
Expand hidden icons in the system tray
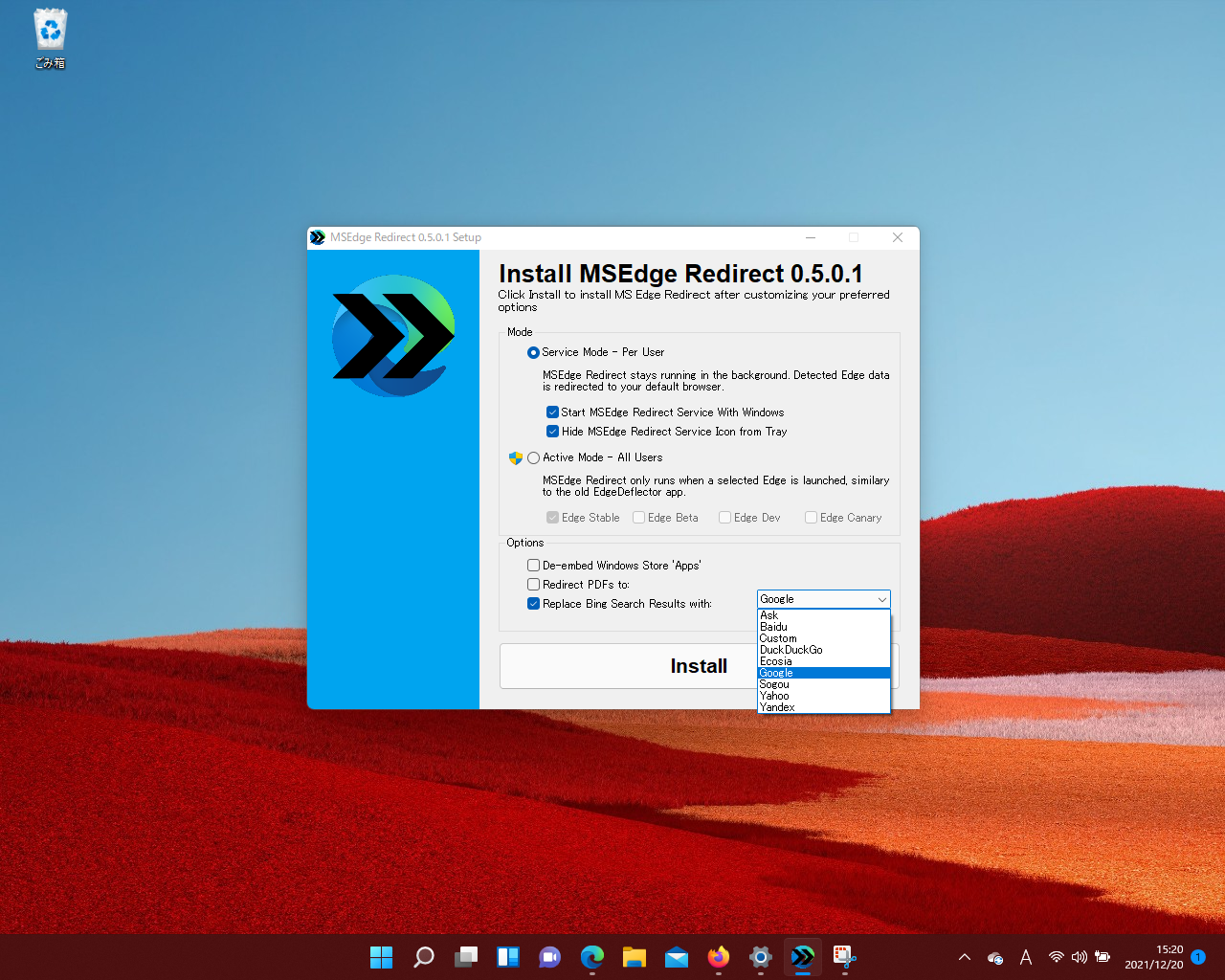pos(964,956)
